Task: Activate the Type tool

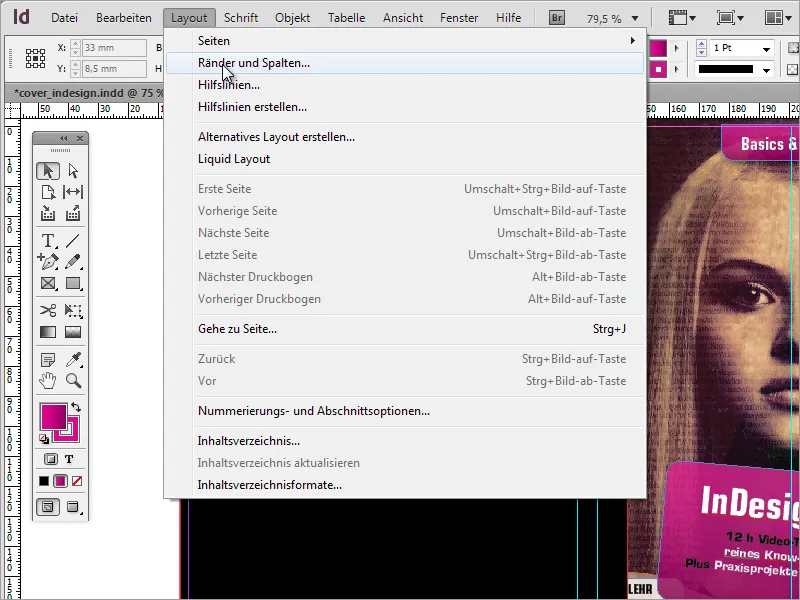Action: tap(48, 240)
